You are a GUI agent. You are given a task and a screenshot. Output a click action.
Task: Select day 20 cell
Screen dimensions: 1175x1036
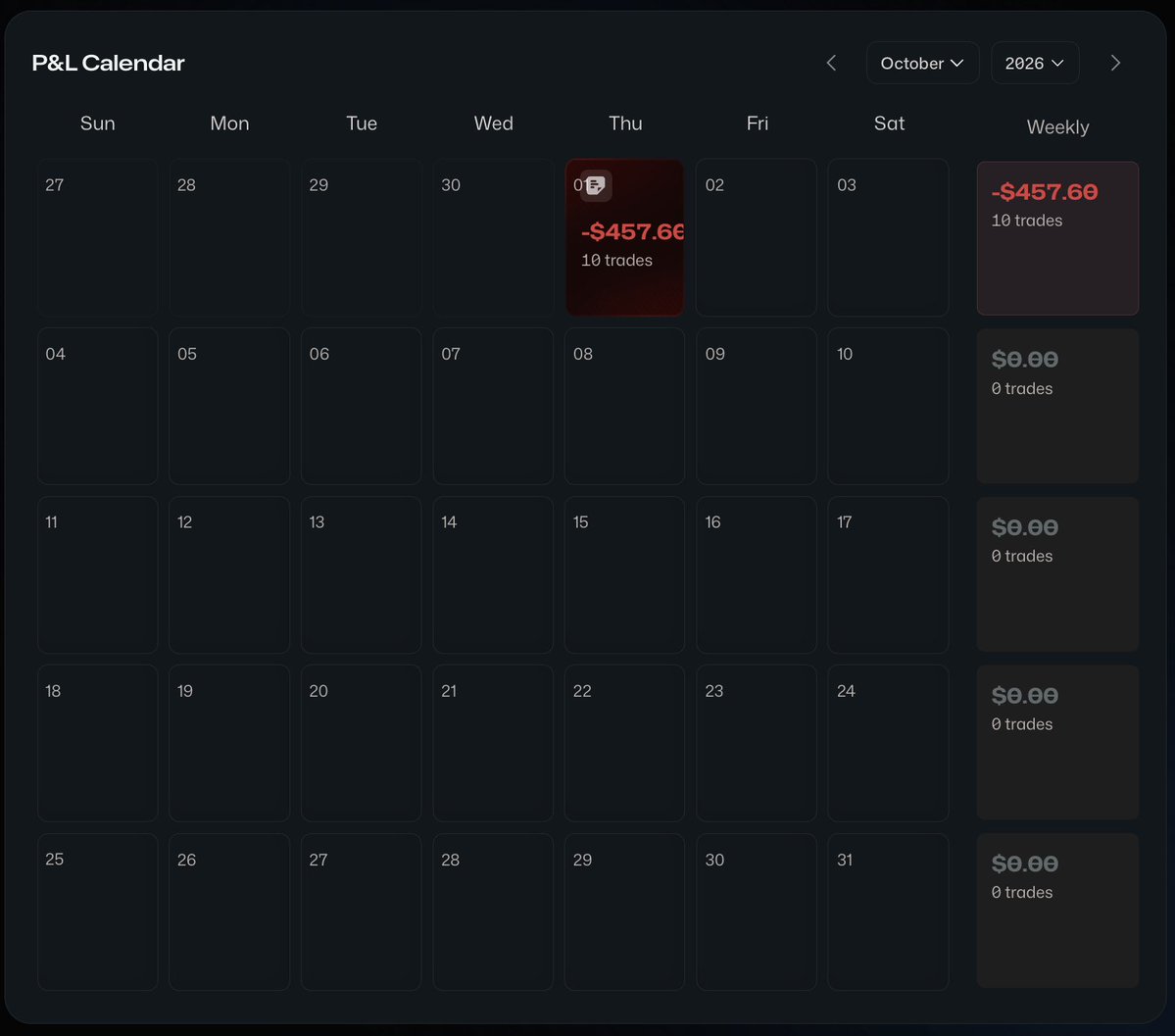click(362, 743)
